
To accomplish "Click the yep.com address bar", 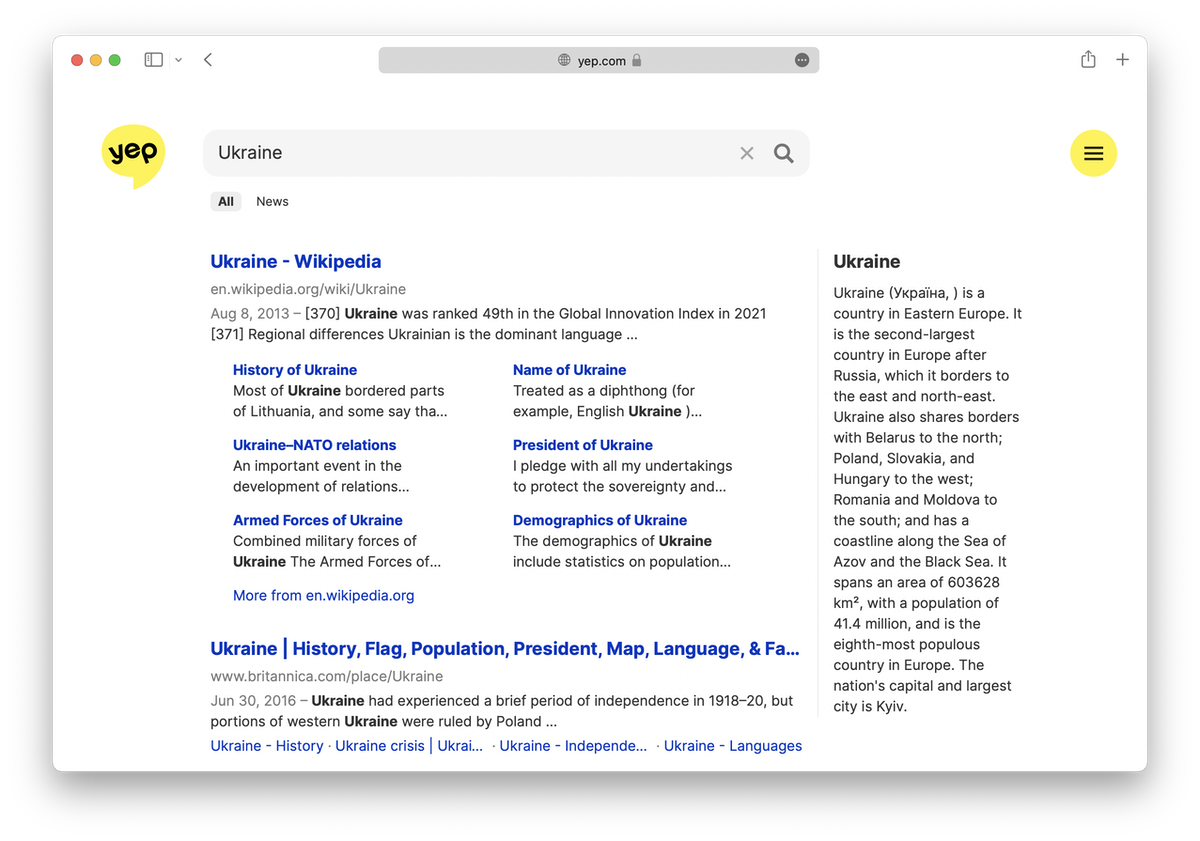I will 599,60.
